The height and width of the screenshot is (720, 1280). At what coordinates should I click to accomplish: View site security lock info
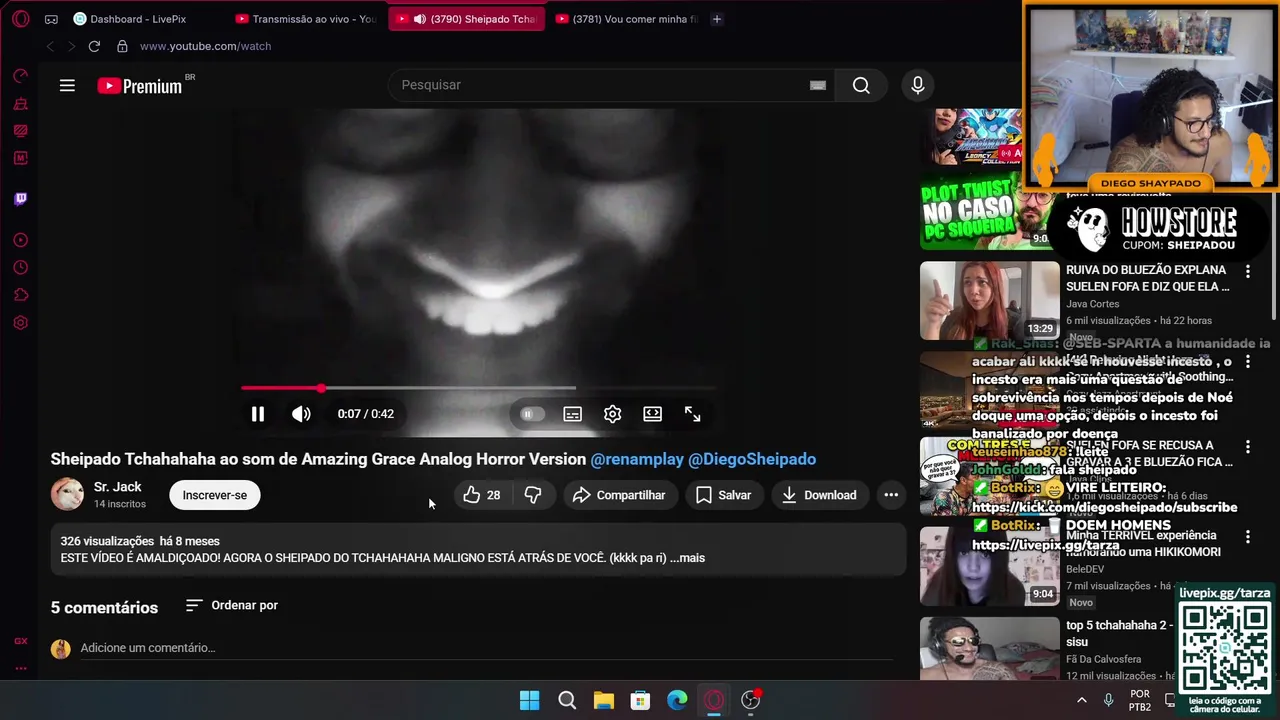(x=122, y=46)
